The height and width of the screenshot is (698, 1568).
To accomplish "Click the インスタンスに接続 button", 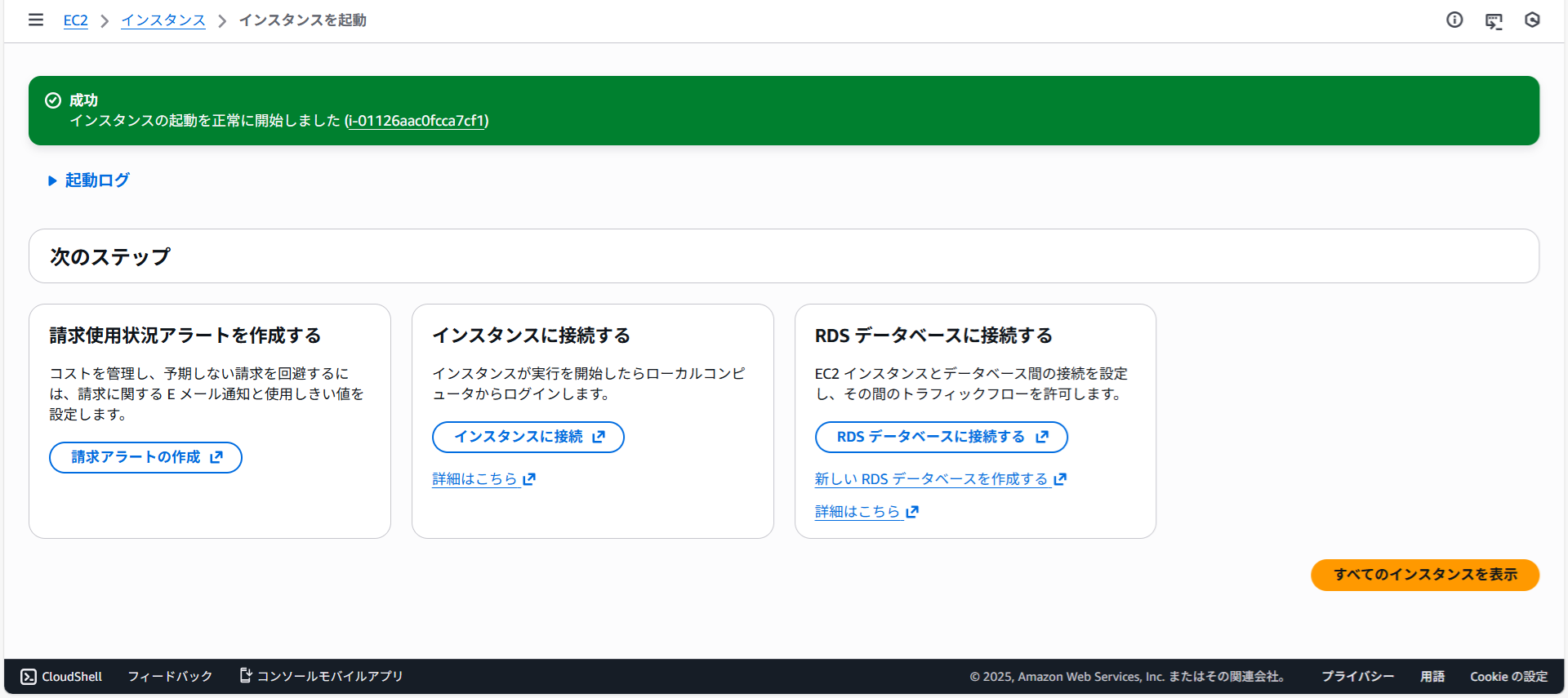I will [528, 437].
